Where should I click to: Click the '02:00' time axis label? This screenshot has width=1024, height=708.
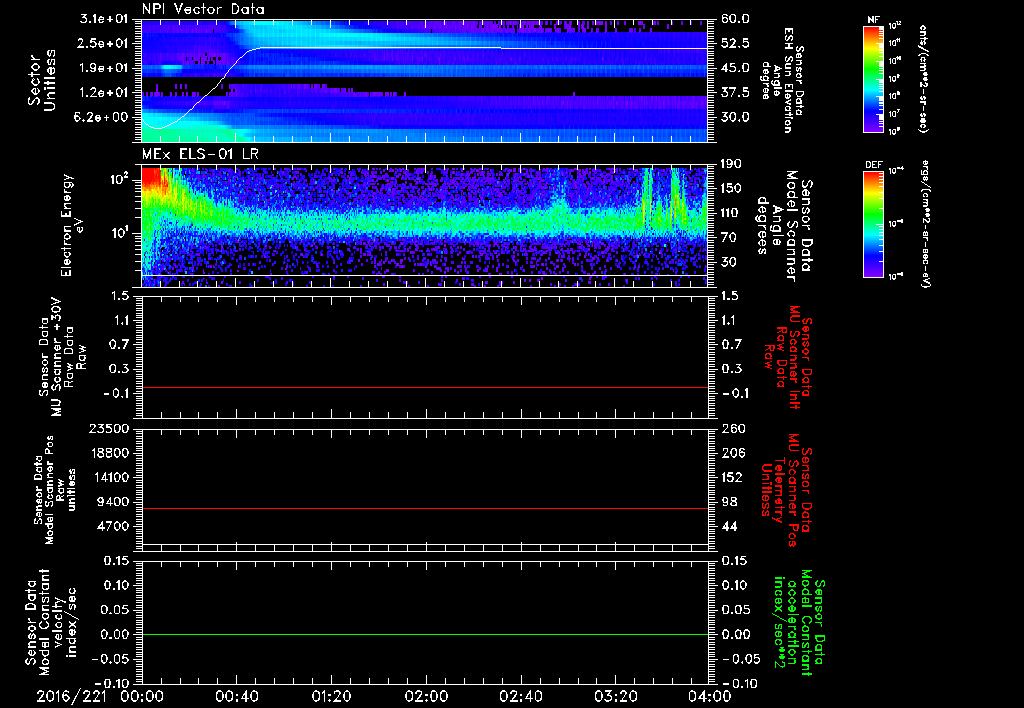(x=426, y=696)
